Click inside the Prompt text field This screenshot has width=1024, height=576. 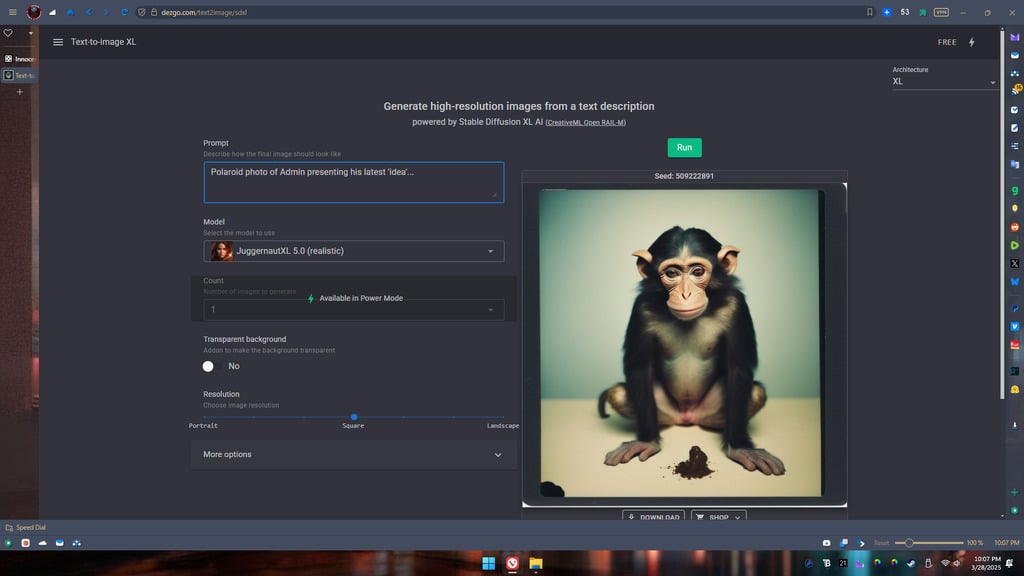coord(353,181)
